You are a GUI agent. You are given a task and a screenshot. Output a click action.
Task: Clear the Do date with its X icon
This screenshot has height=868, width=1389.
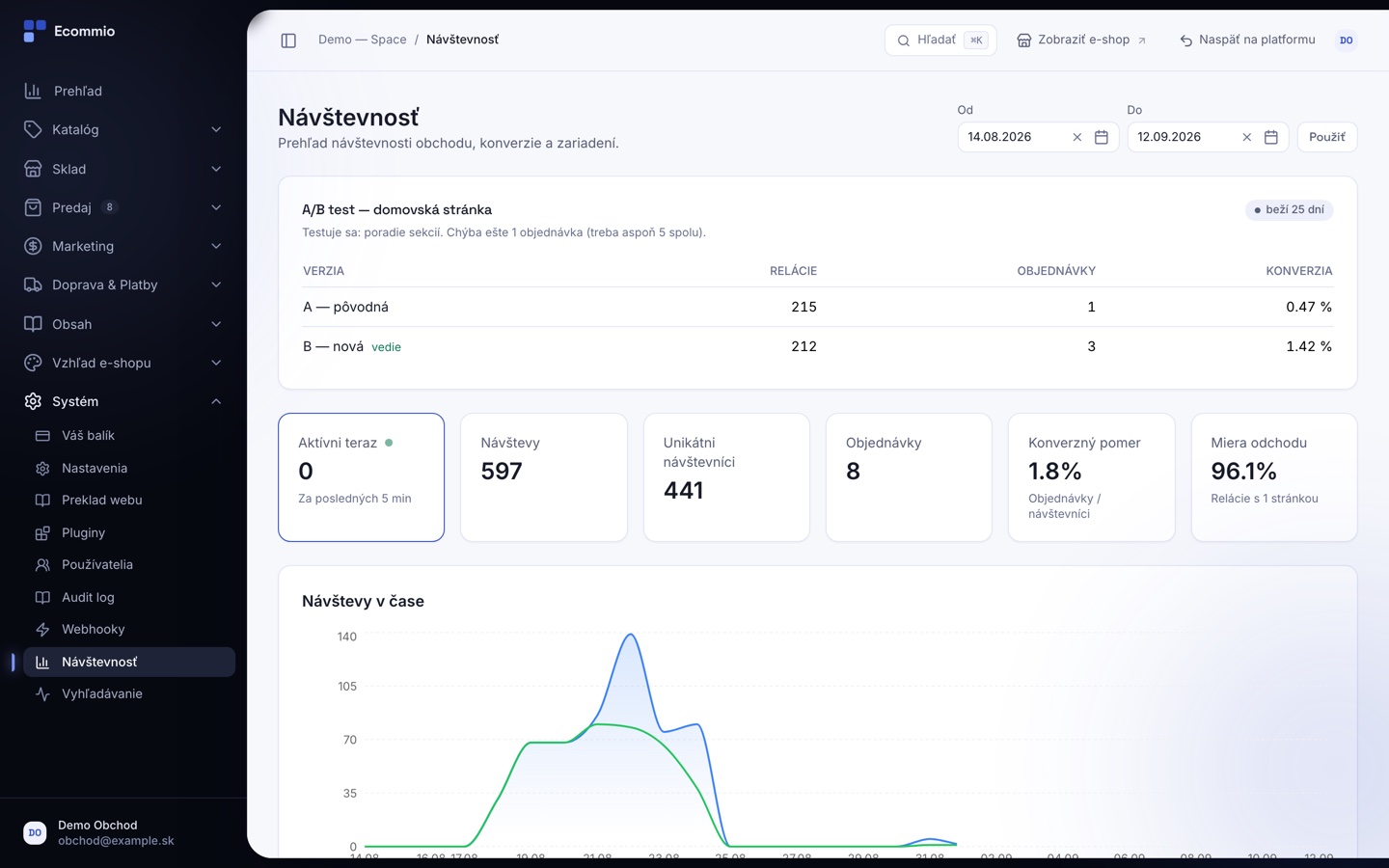[x=1247, y=137]
